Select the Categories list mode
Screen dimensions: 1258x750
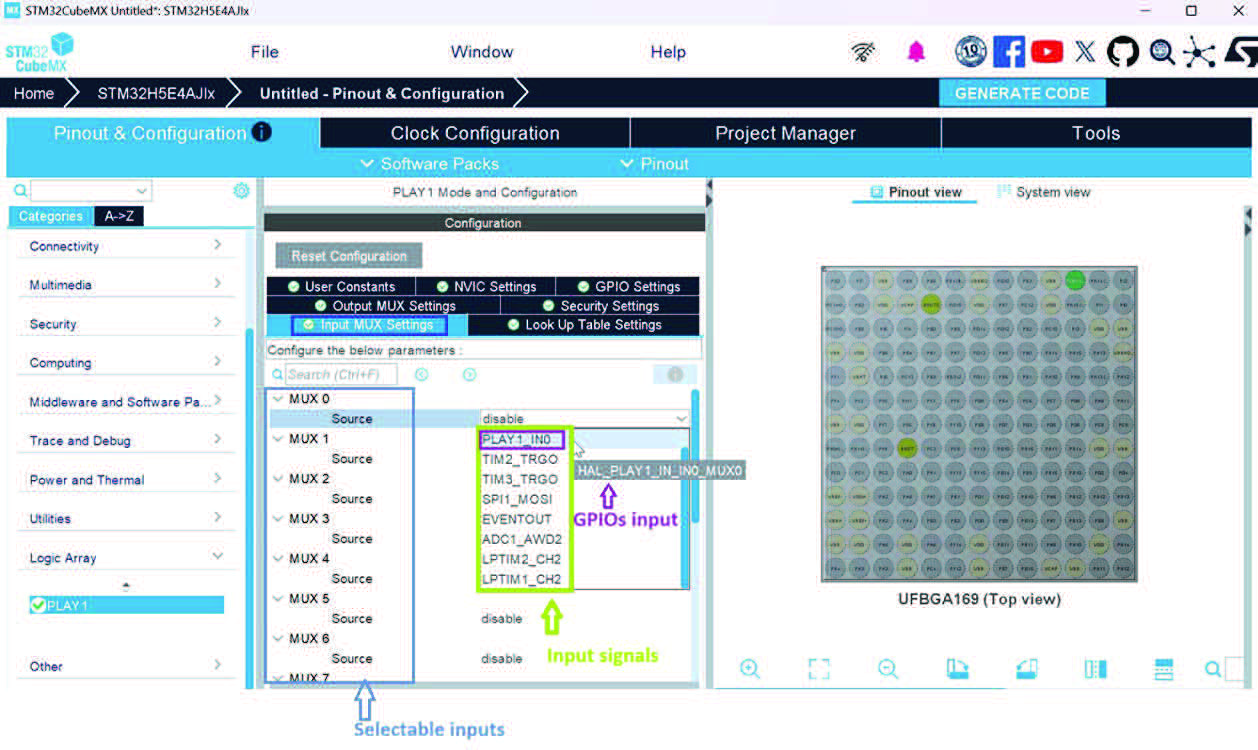50,216
